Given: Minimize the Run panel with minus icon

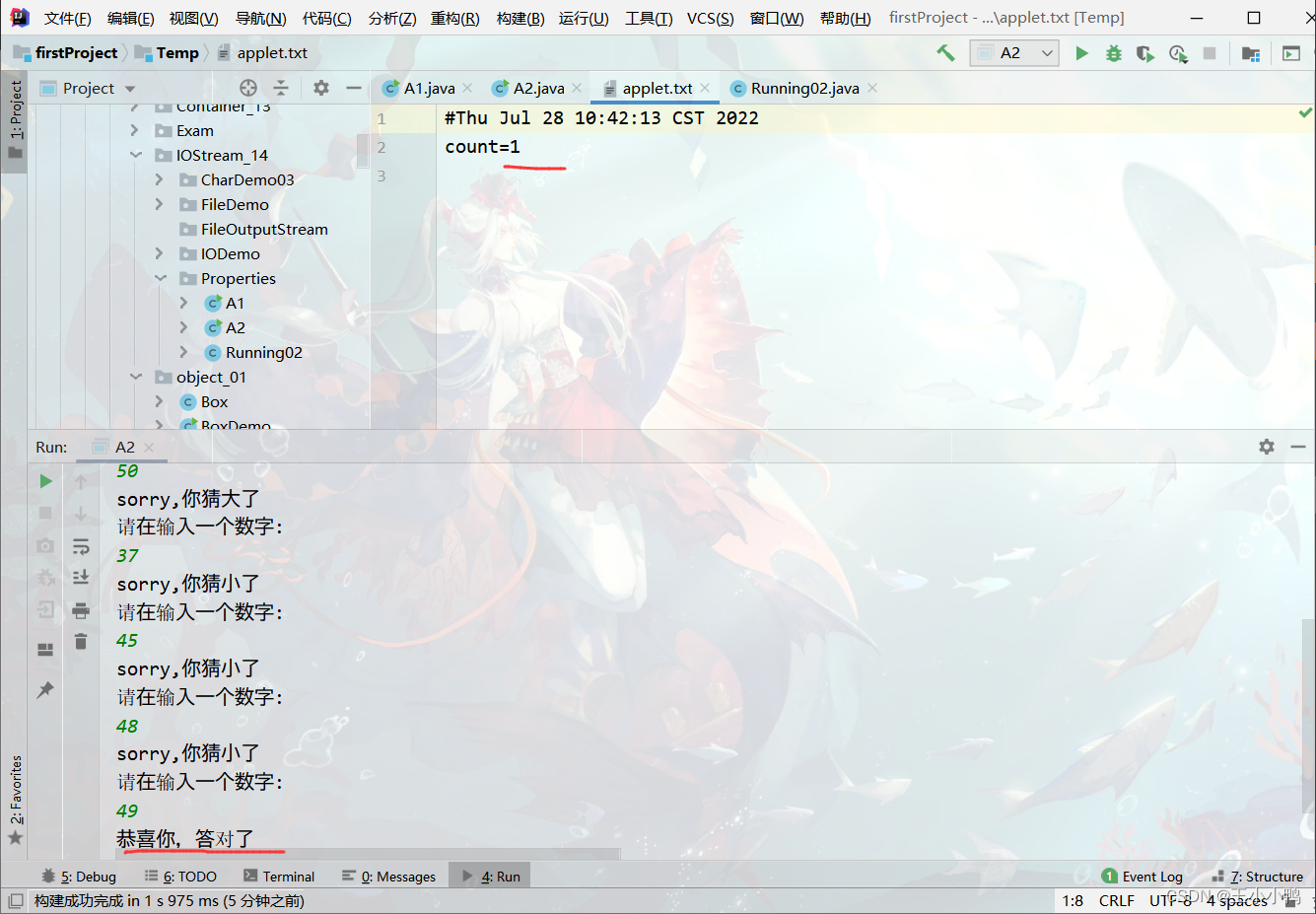Looking at the screenshot, I should point(1297,447).
